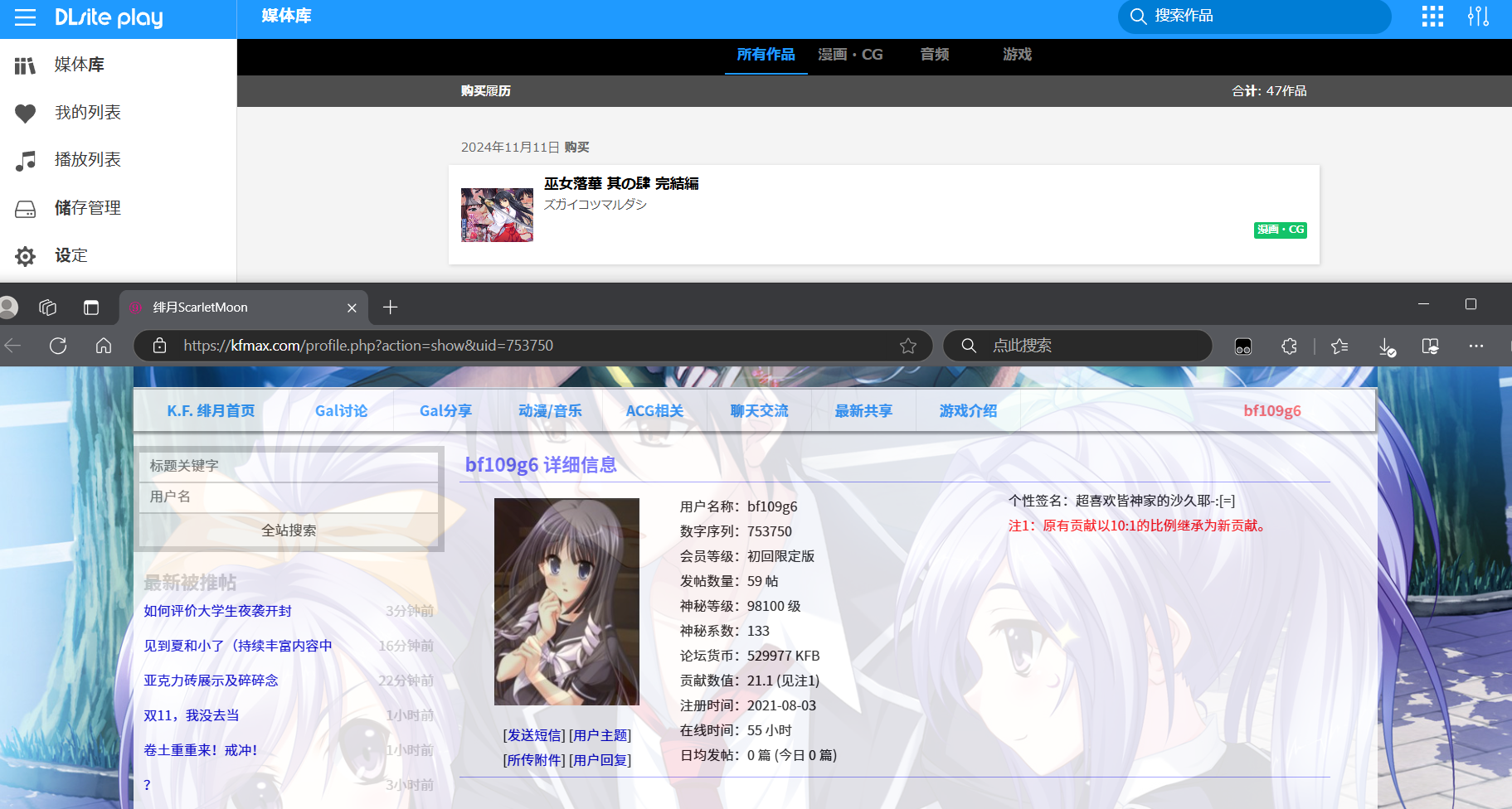Click the browser profile avatar icon
This screenshot has width=1512, height=809.
pos(8,308)
